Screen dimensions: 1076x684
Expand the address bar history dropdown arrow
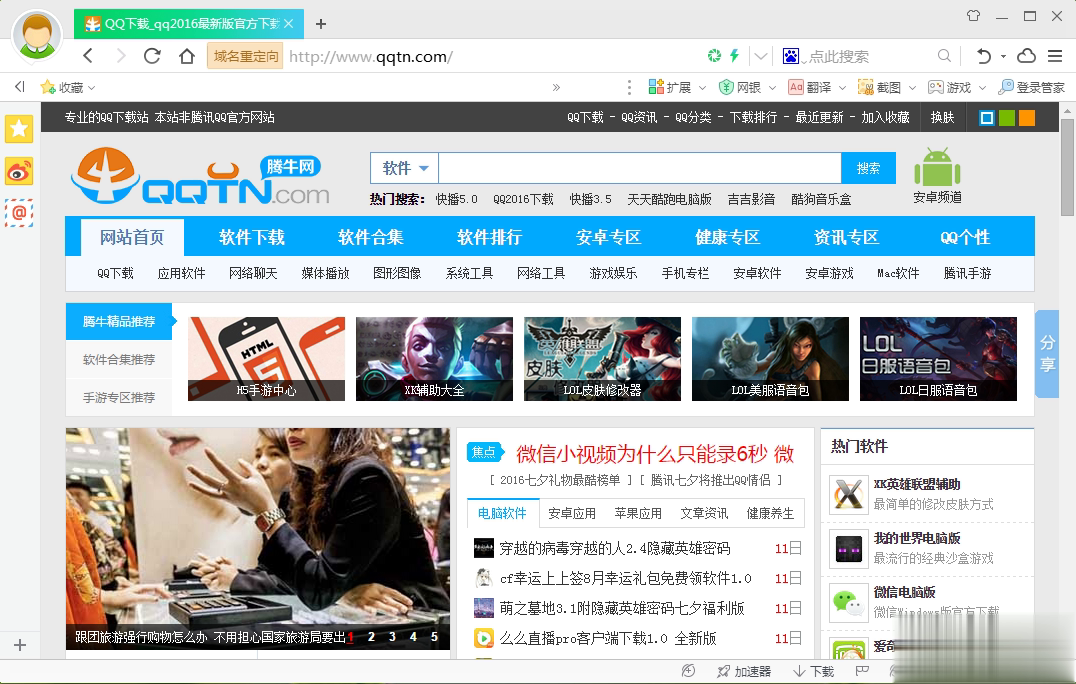click(760, 56)
